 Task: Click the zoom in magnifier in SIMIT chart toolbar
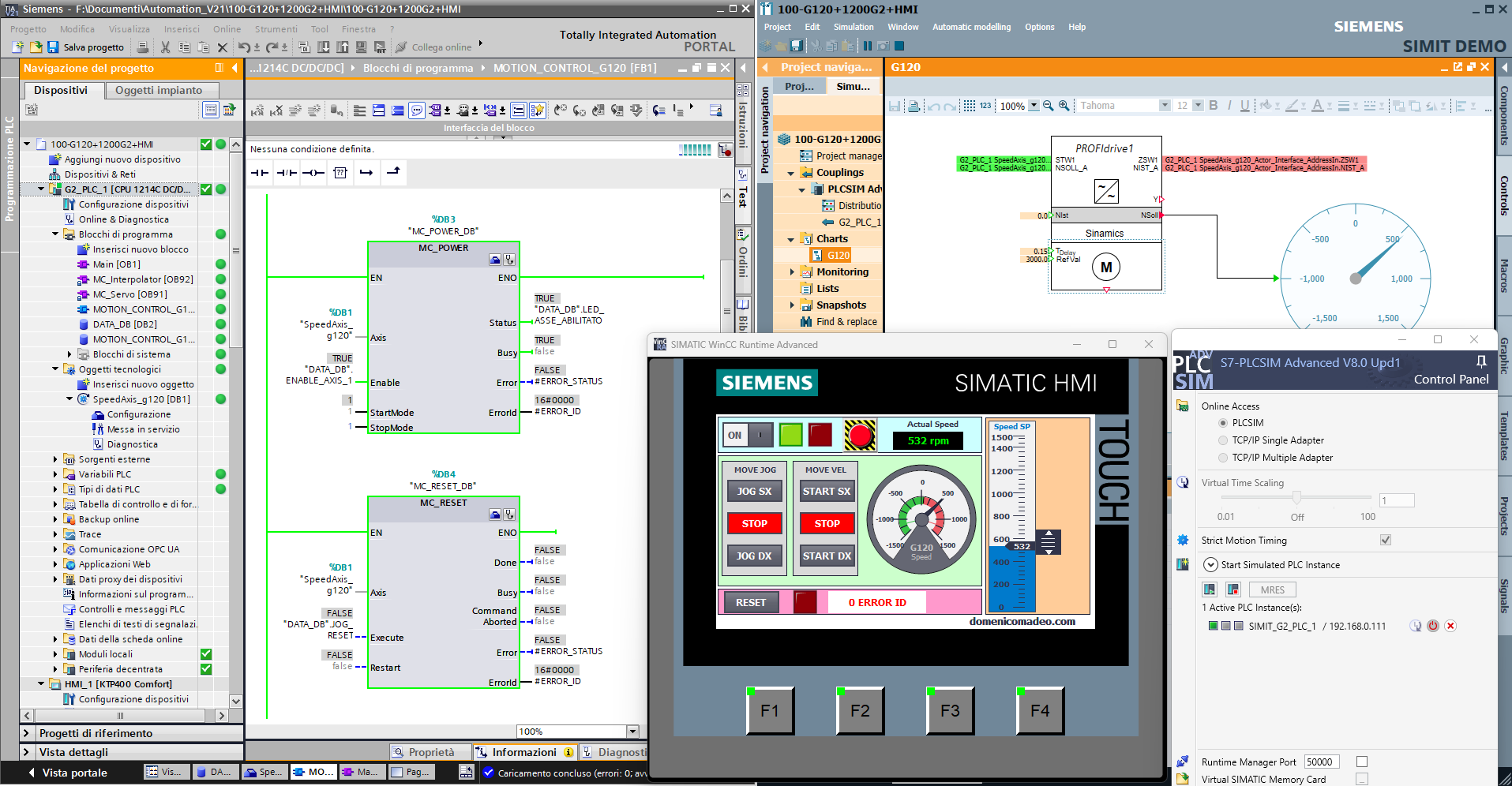(1064, 106)
